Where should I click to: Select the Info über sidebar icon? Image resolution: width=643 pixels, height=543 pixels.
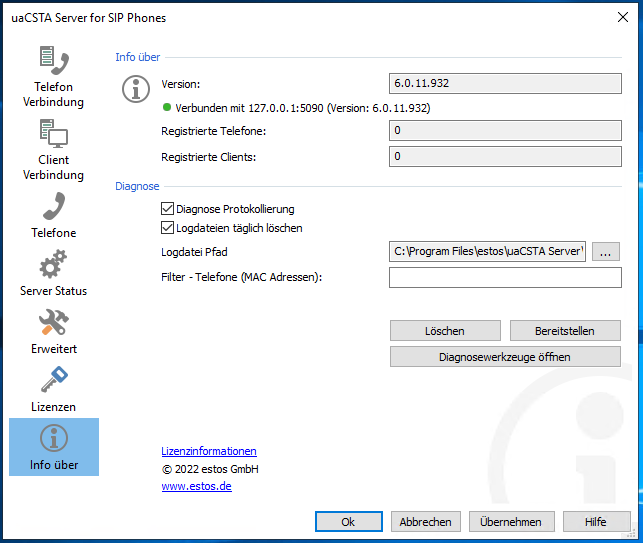tap(53, 439)
